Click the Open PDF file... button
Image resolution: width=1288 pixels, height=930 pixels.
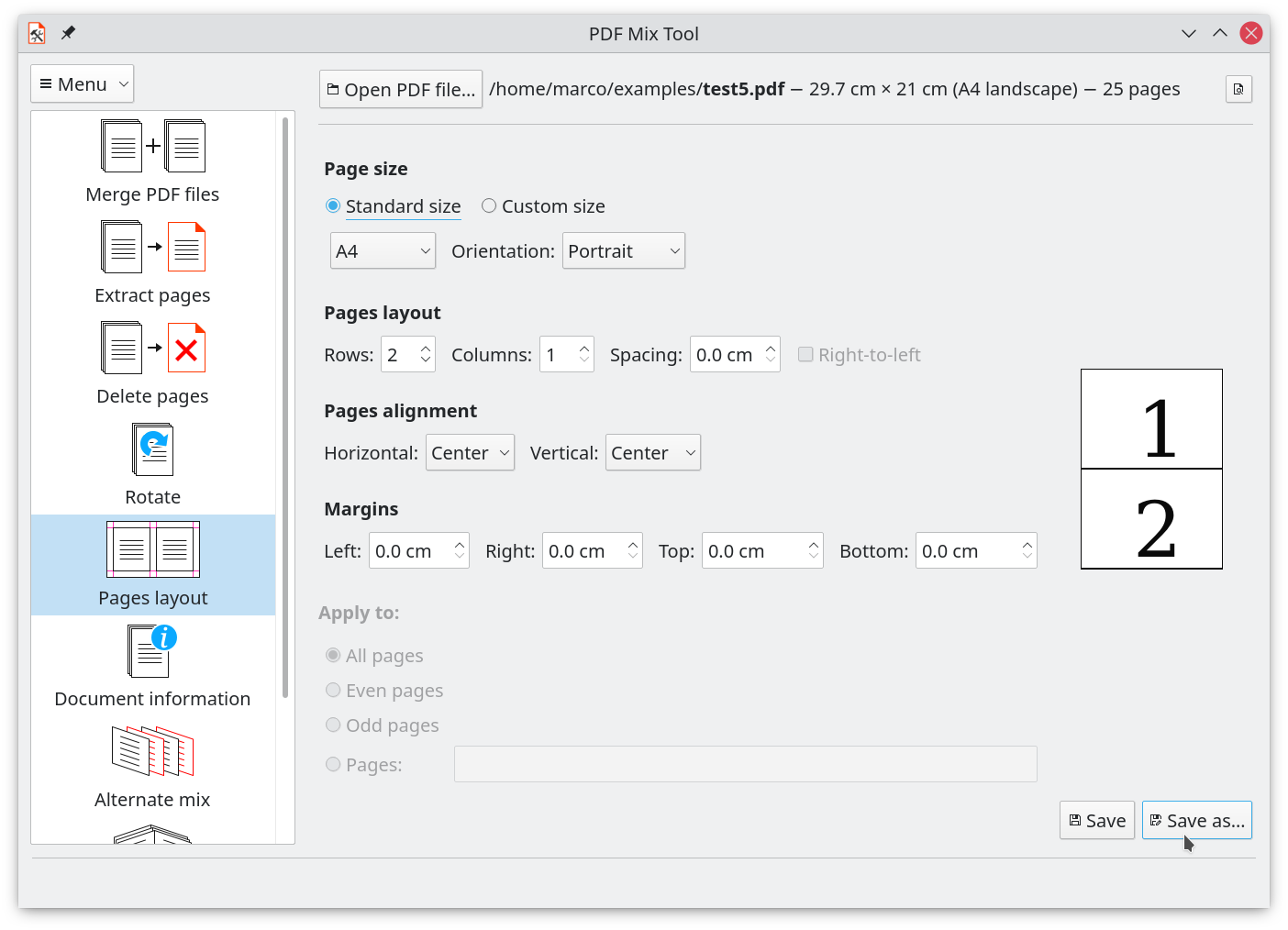[x=401, y=90]
